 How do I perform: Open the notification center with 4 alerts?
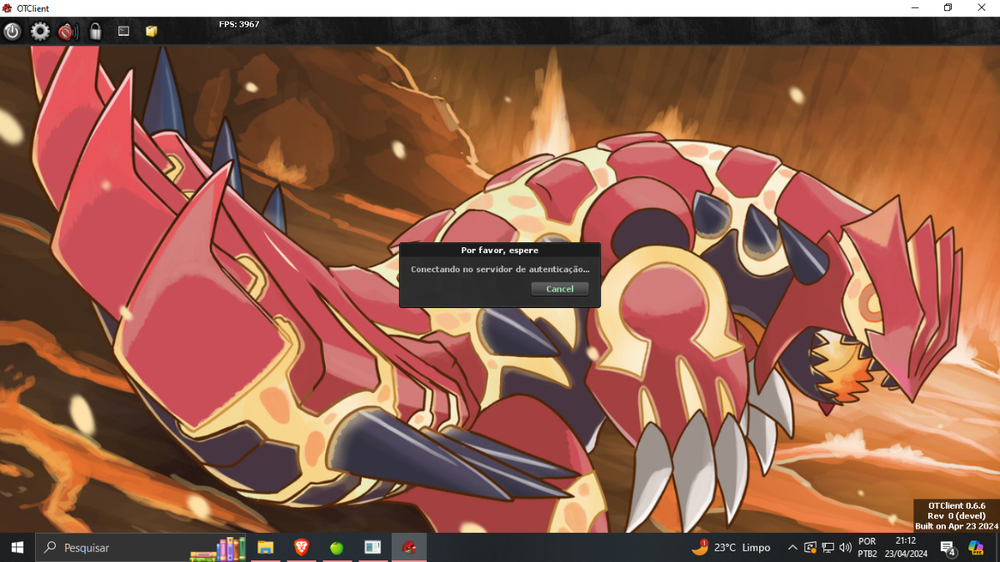click(x=947, y=547)
